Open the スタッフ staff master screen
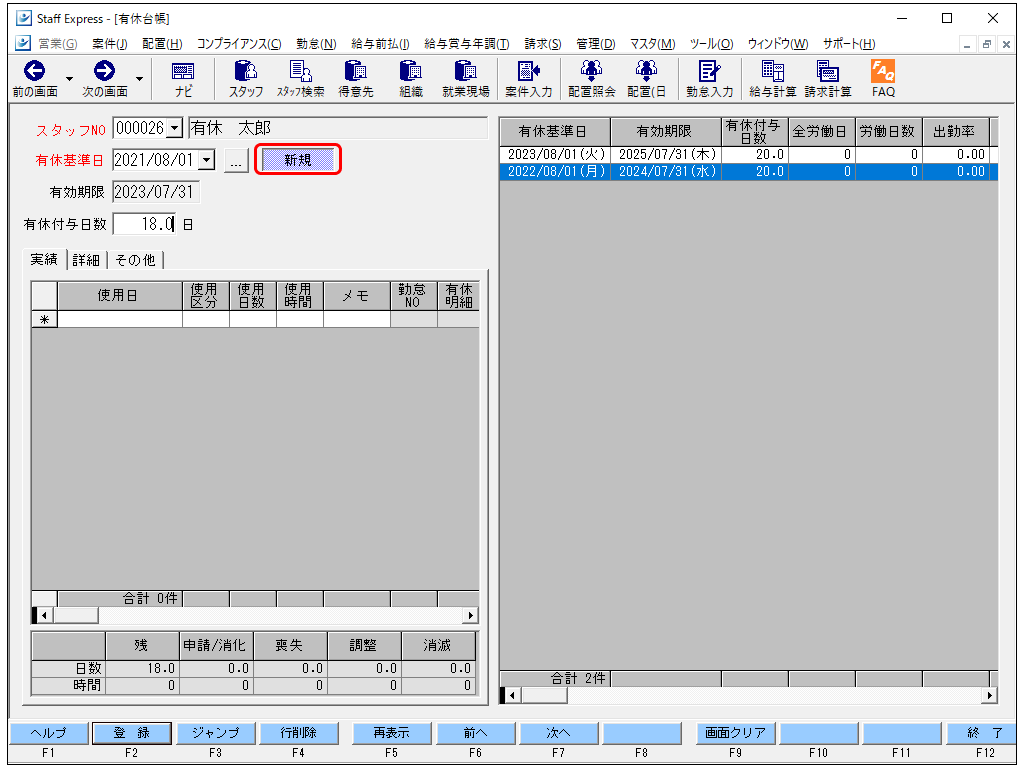The width and height of the screenshot is (1024, 768). (x=245, y=79)
